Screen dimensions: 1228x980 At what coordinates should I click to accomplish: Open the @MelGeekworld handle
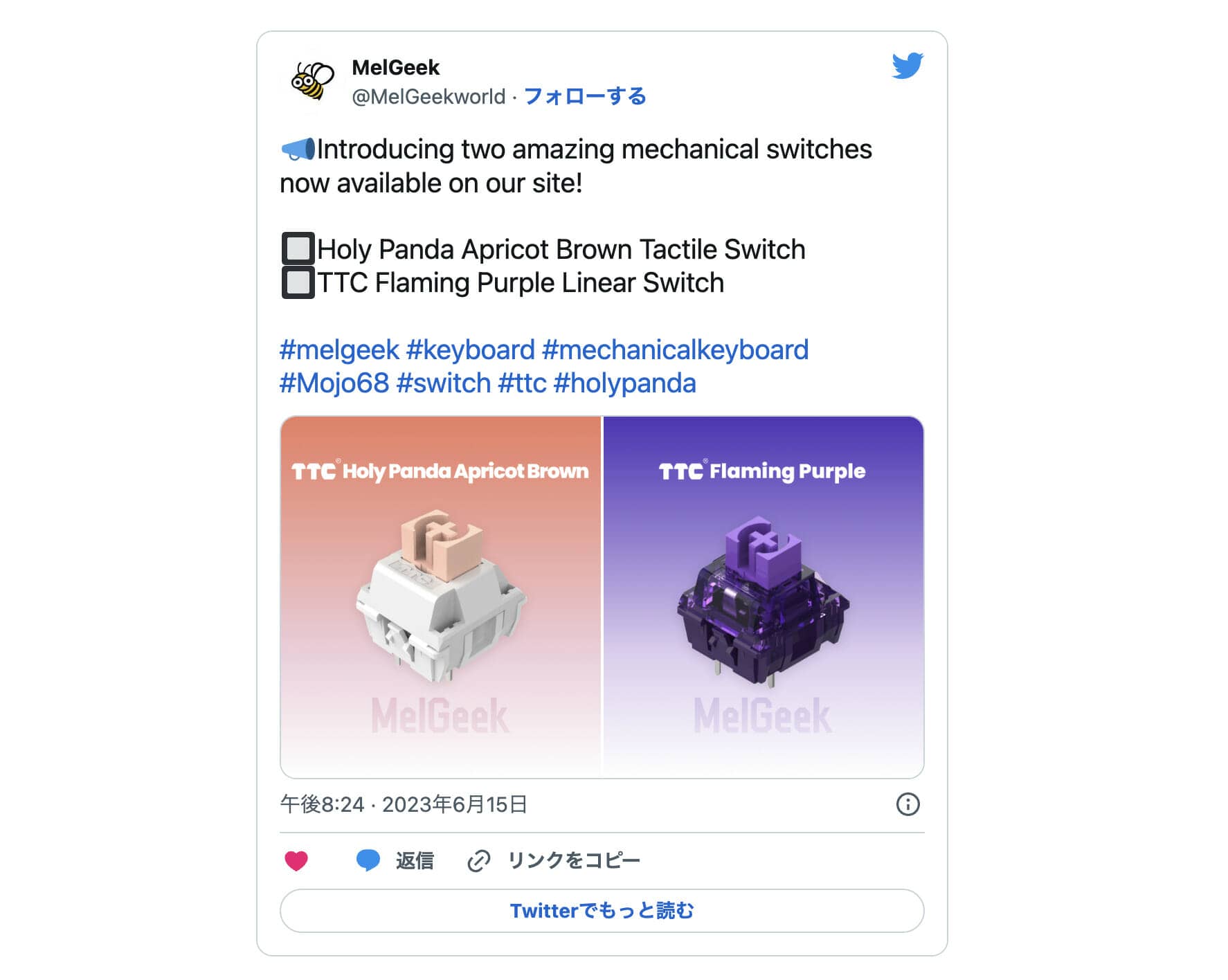pos(428,96)
